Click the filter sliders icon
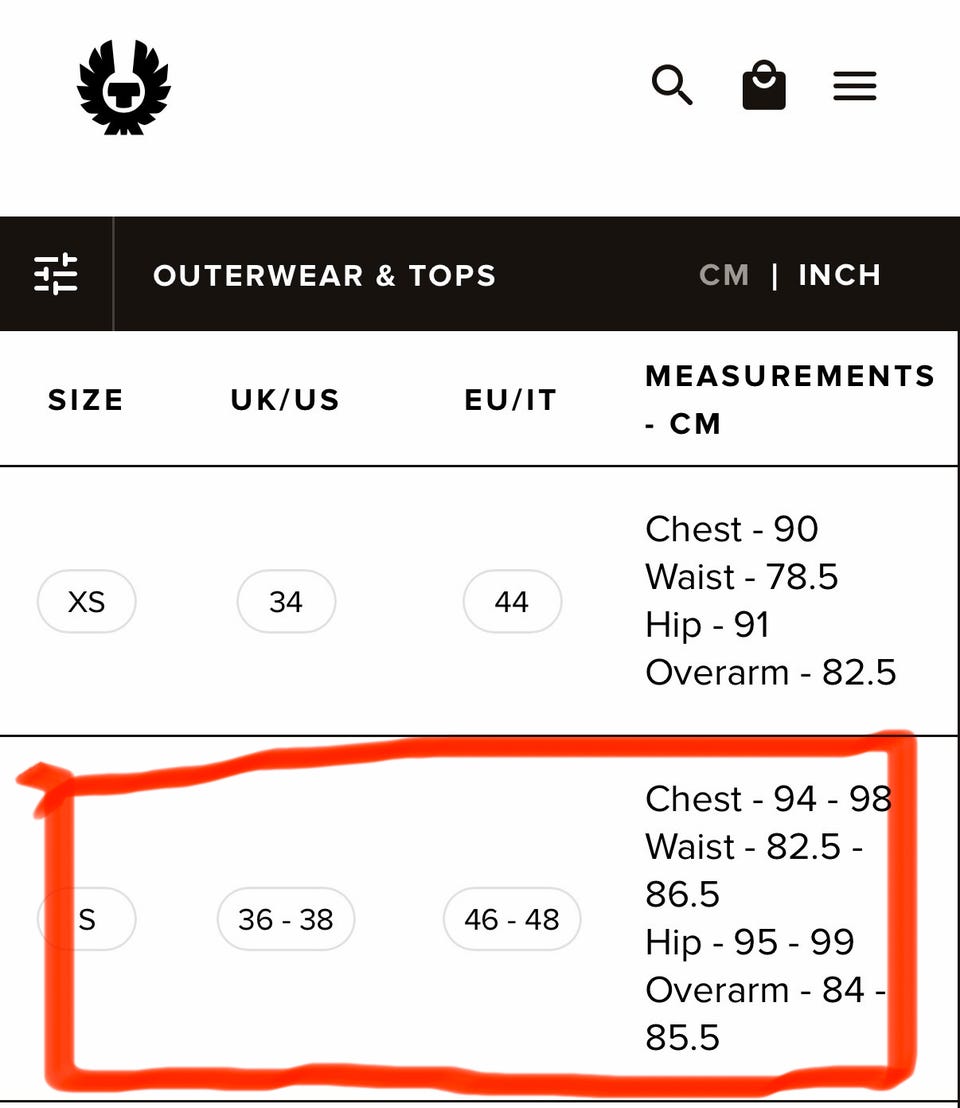The width and height of the screenshot is (960, 1108). click(x=56, y=274)
